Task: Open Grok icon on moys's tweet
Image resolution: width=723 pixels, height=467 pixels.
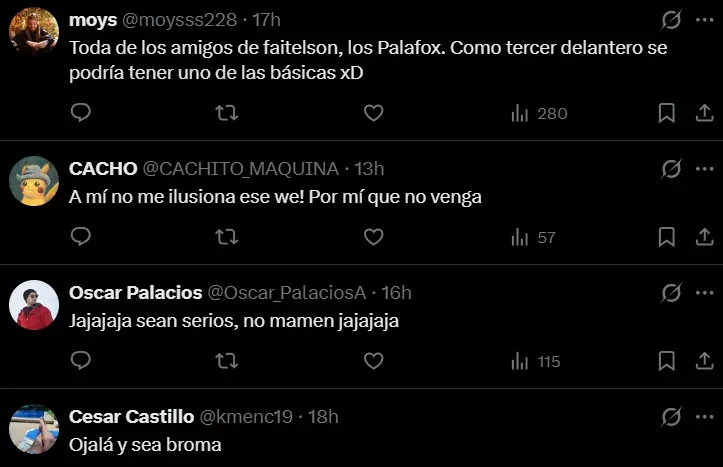Action: (673, 21)
